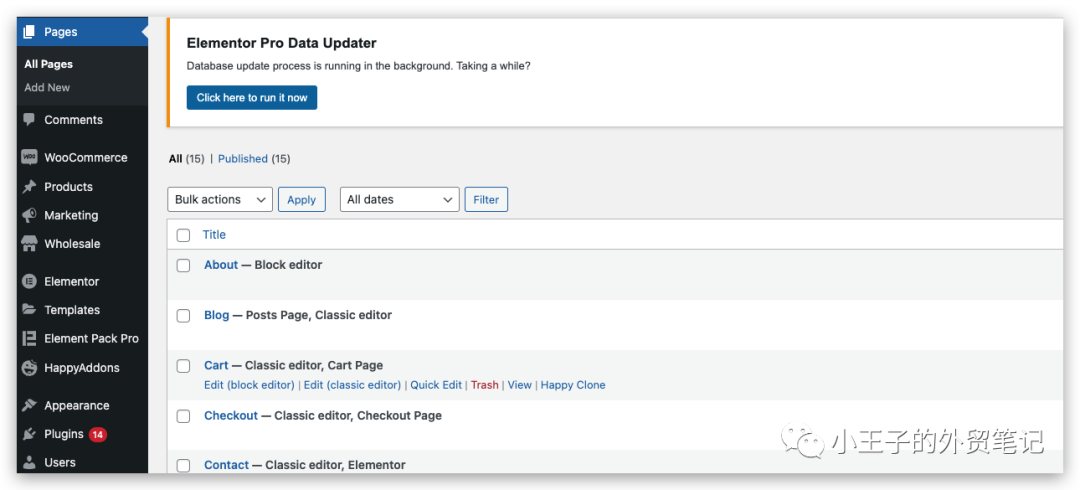Click the red 14 plugin updates badge
This screenshot has height=490, width=1080.
tap(98, 434)
